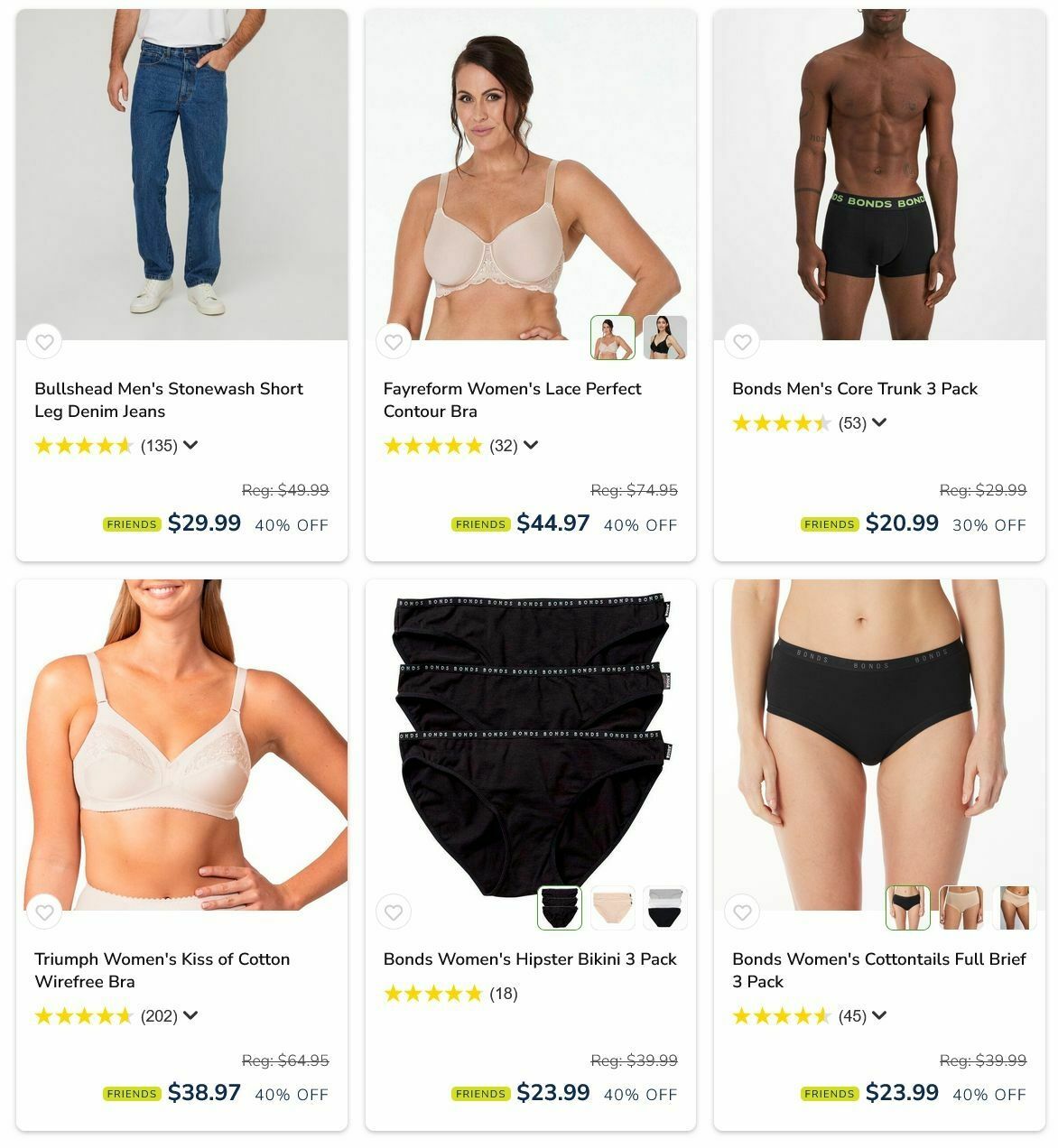Image resolution: width=1058 pixels, height=1148 pixels.
Task: Show rating breakdown for Triumph bra
Action: click(x=190, y=1015)
